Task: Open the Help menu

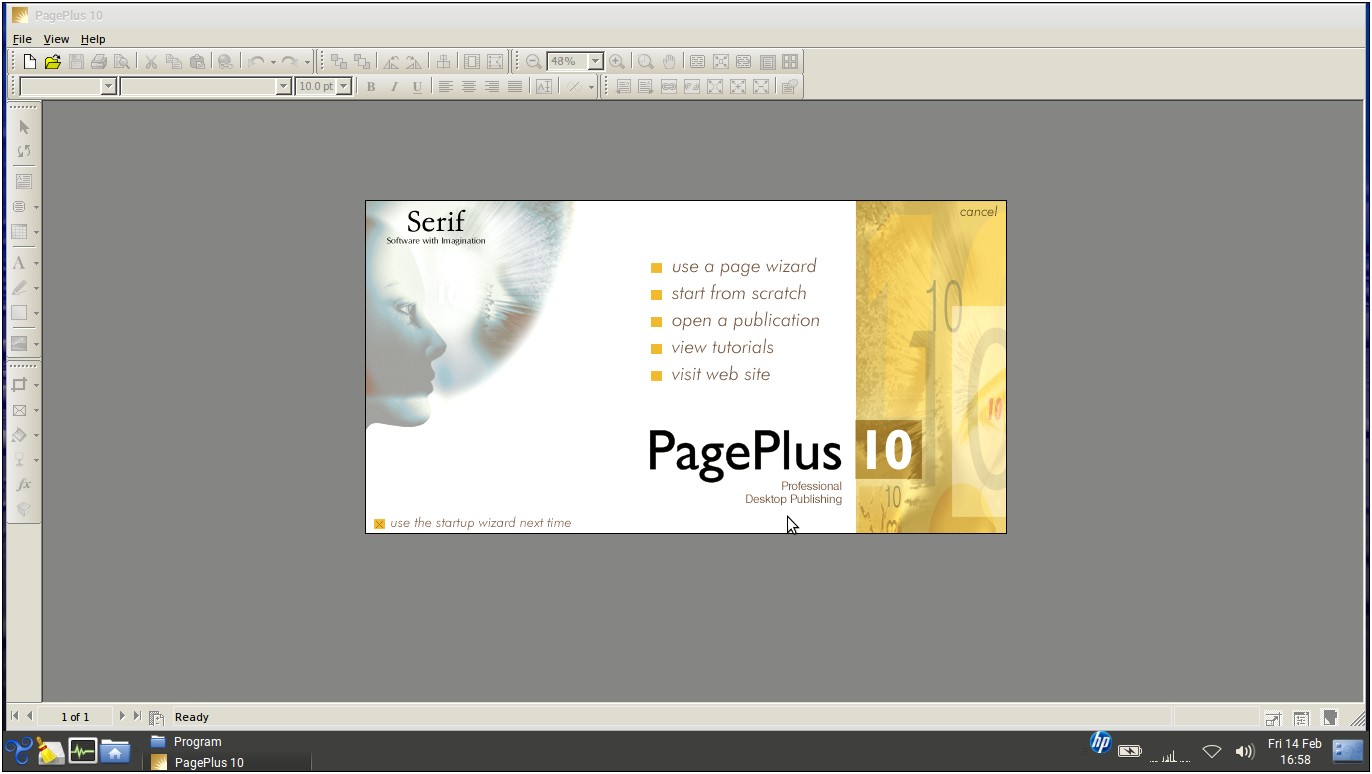Action: (x=93, y=39)
